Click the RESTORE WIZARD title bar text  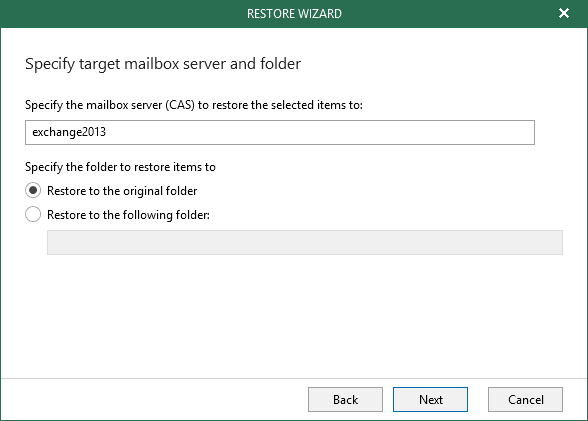(294, 14)
